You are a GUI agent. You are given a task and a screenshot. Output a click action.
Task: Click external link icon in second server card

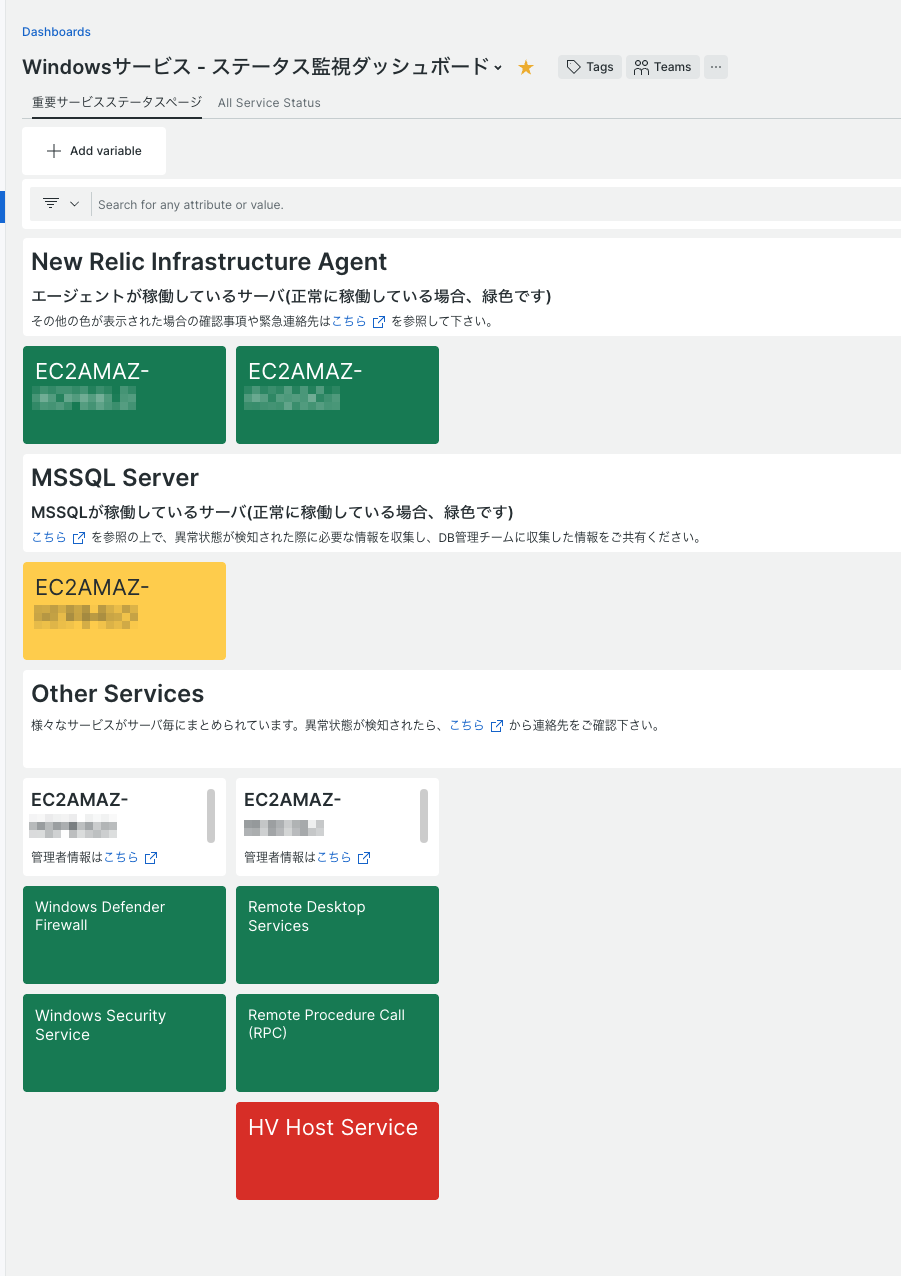click(x=364, y=858)
